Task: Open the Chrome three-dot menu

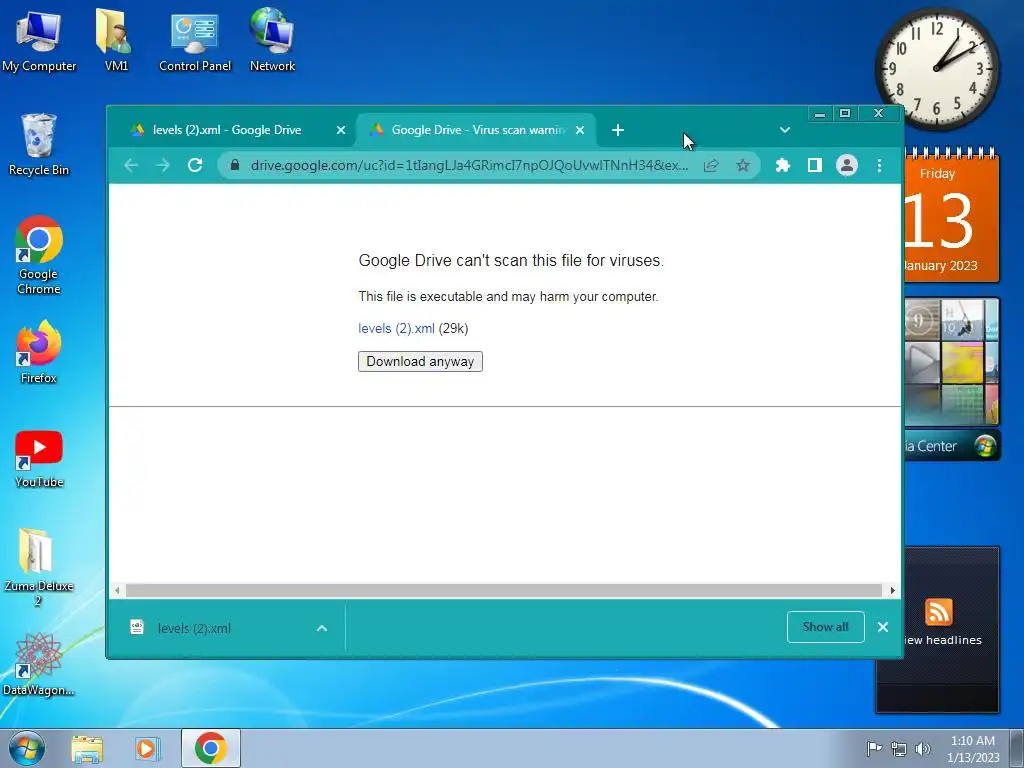Action: 880,165
